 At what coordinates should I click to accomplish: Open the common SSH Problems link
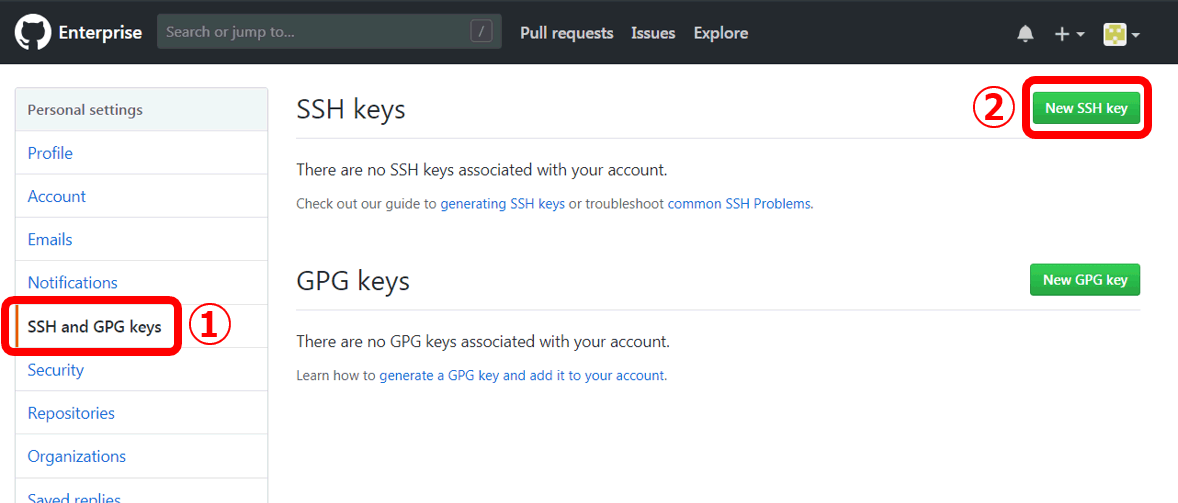[x=739, y=203]
